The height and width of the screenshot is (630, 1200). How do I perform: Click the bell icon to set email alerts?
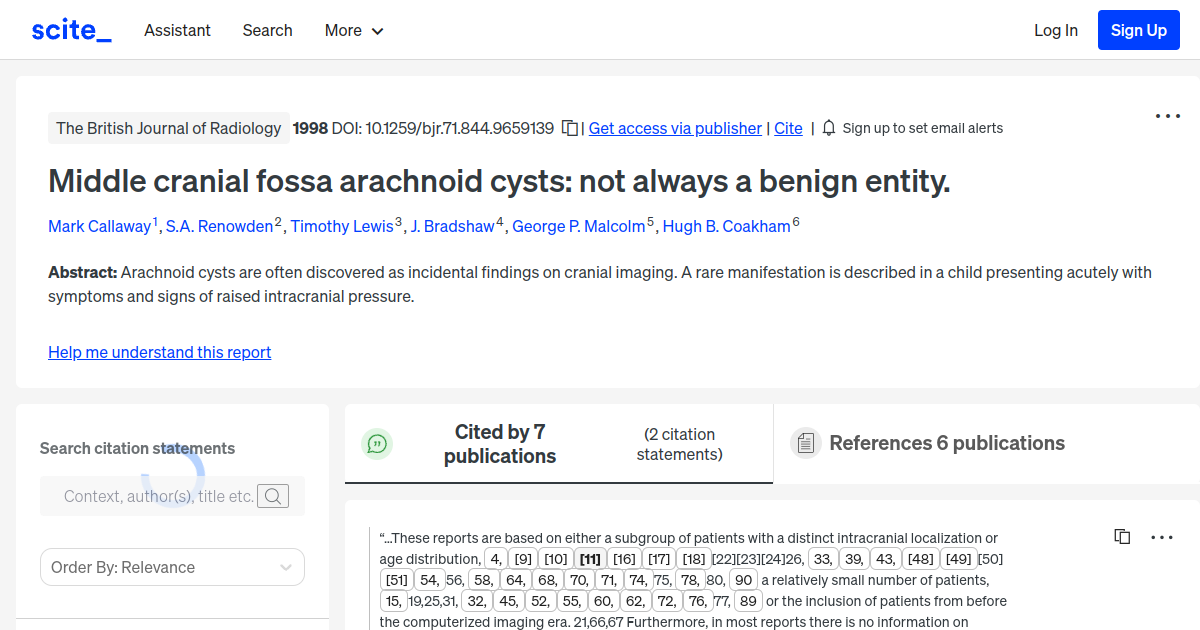828,128
